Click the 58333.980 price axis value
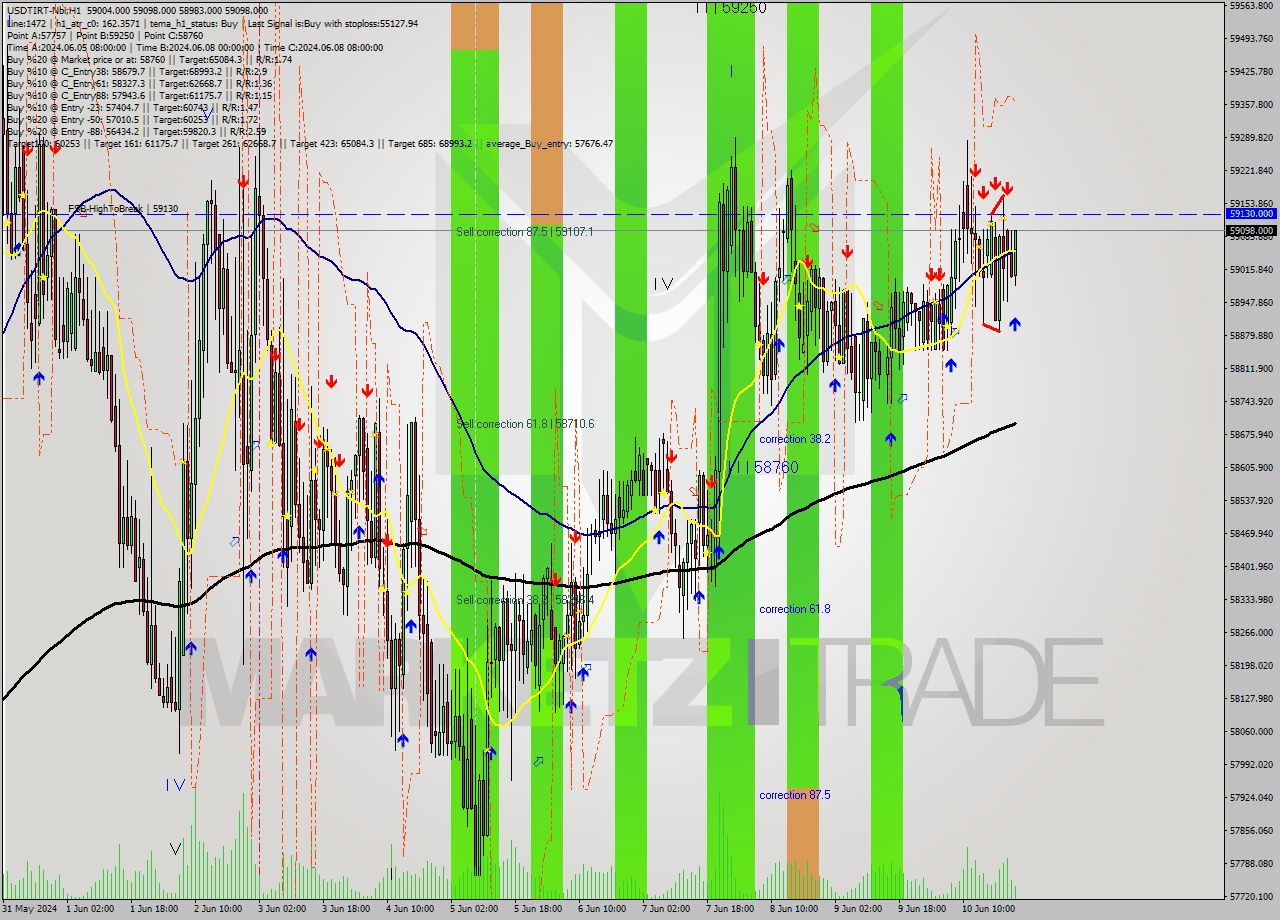This screenshot has width=1280, height=920. [1252, 599]
